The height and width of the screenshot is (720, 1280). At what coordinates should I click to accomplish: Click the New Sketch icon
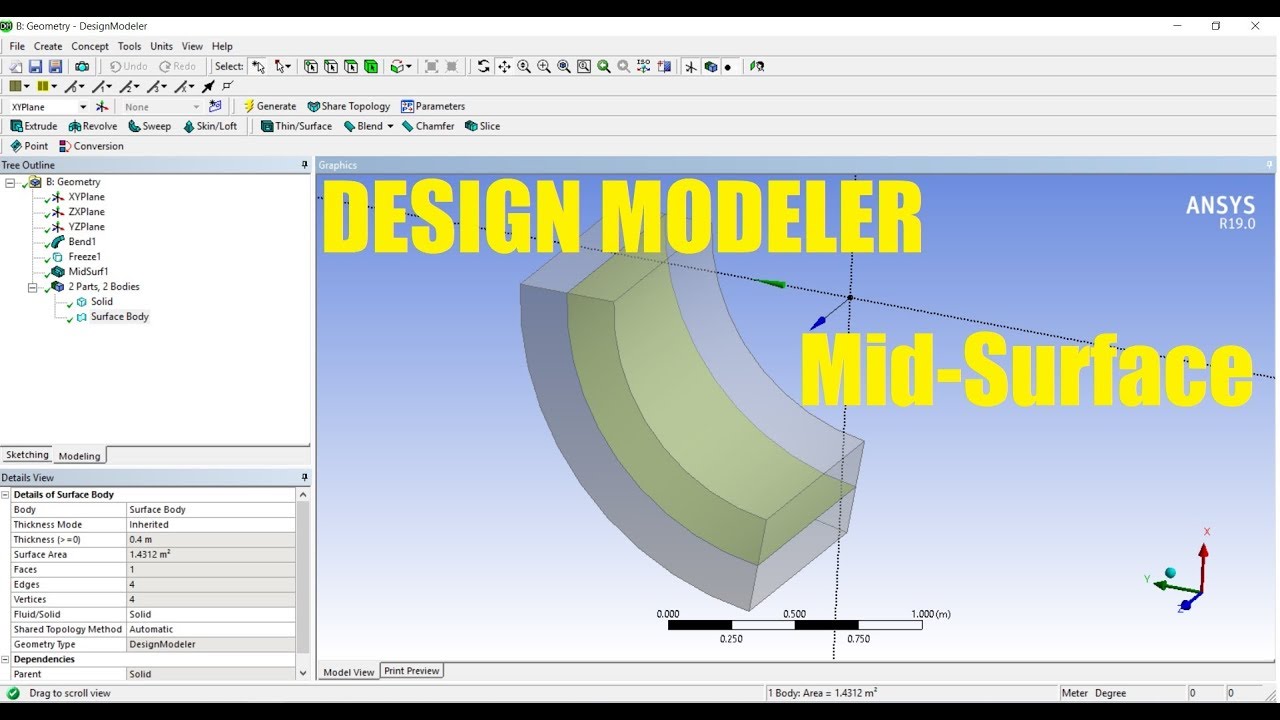pyautogui.click(x=214, y=106)
